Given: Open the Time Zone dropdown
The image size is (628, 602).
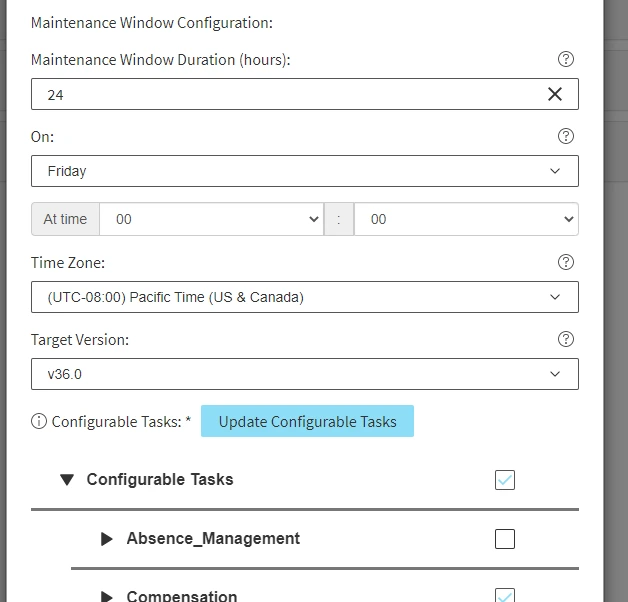Looking at the screenshot, I should [x=305, y=297].
